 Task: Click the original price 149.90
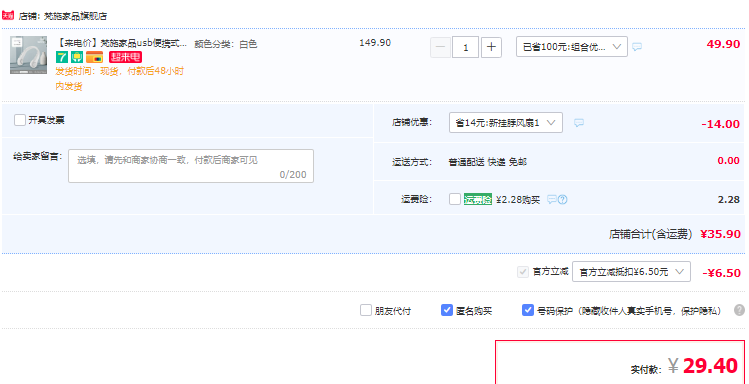tap(375, 43)
